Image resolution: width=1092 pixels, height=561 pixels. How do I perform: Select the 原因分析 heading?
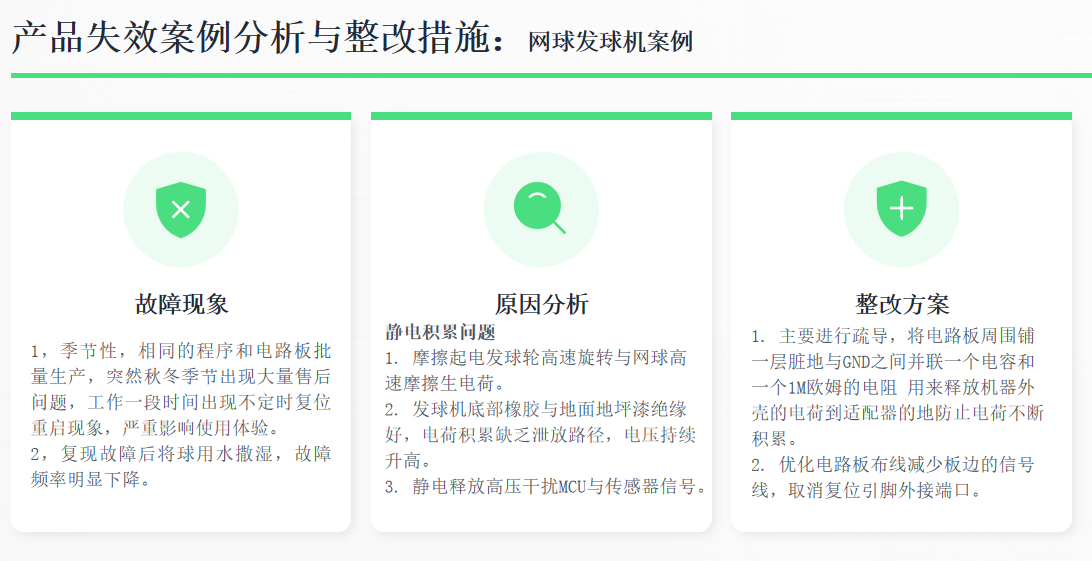click(541, 304)
